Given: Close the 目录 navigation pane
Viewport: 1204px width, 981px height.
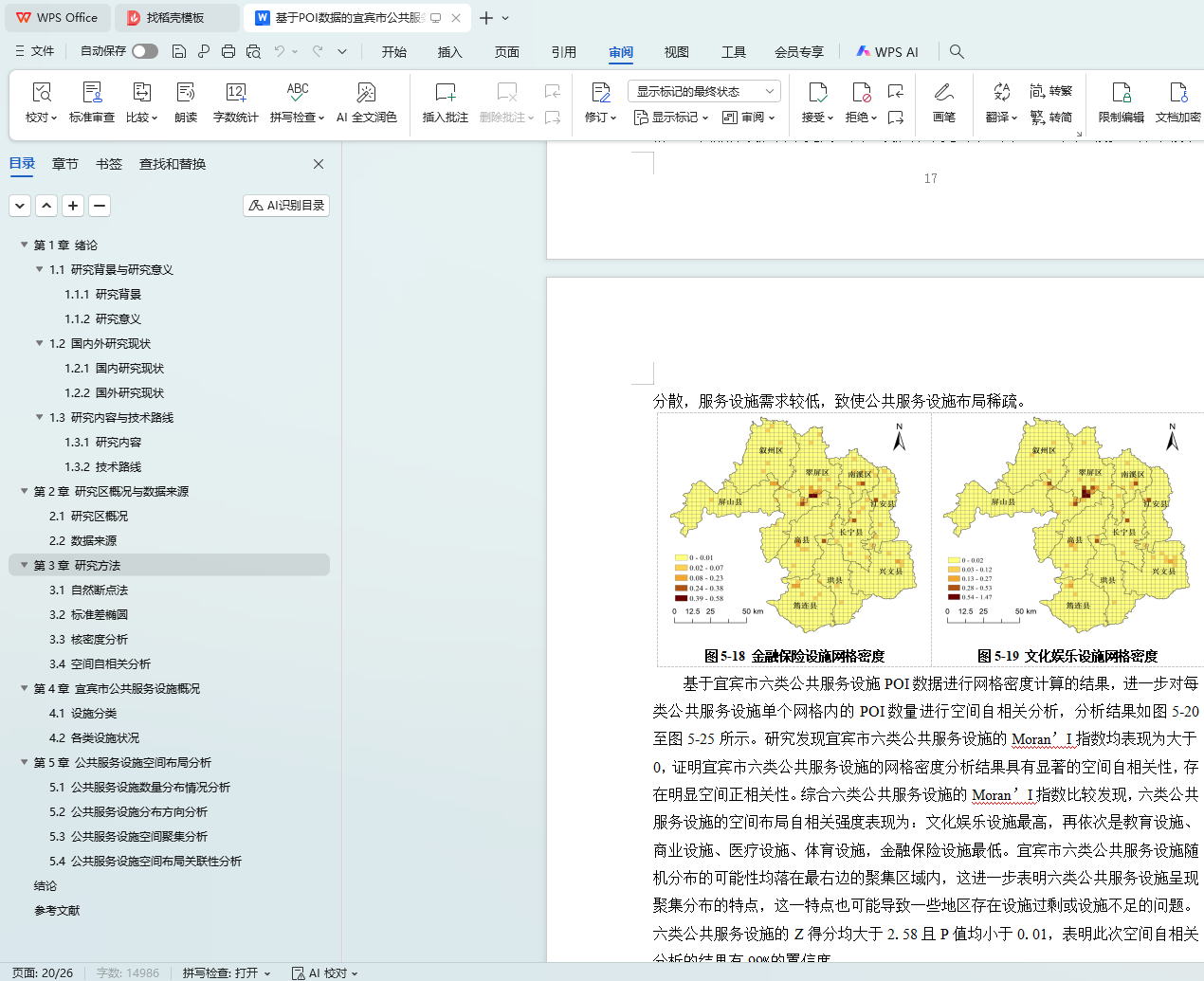Looking at the screenshot, I should coord(319,164).
